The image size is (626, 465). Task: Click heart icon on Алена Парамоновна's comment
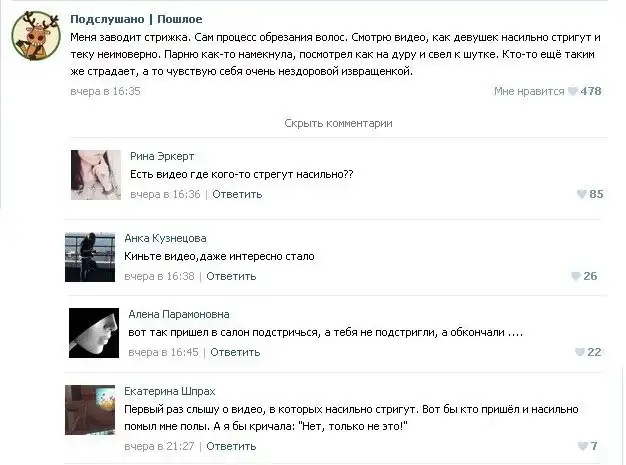pos(579,352)
